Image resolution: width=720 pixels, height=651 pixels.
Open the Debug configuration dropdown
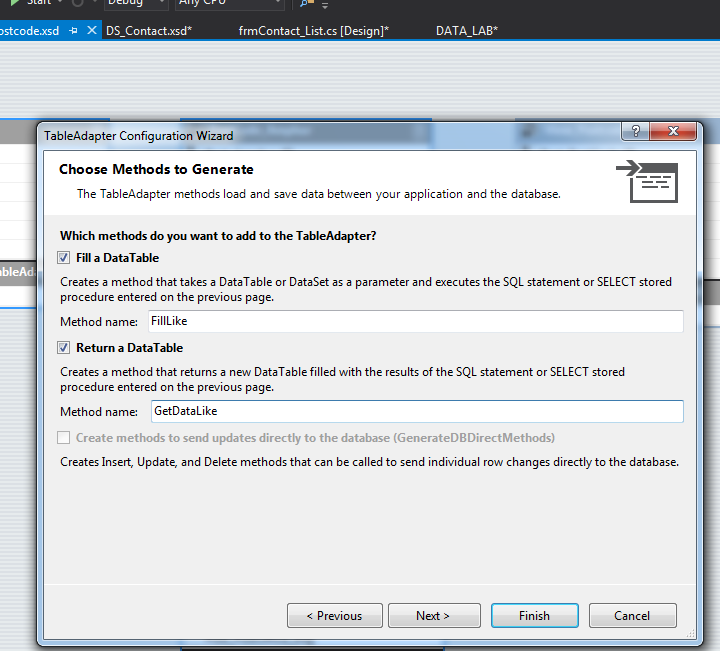click(x=136, y=3)
